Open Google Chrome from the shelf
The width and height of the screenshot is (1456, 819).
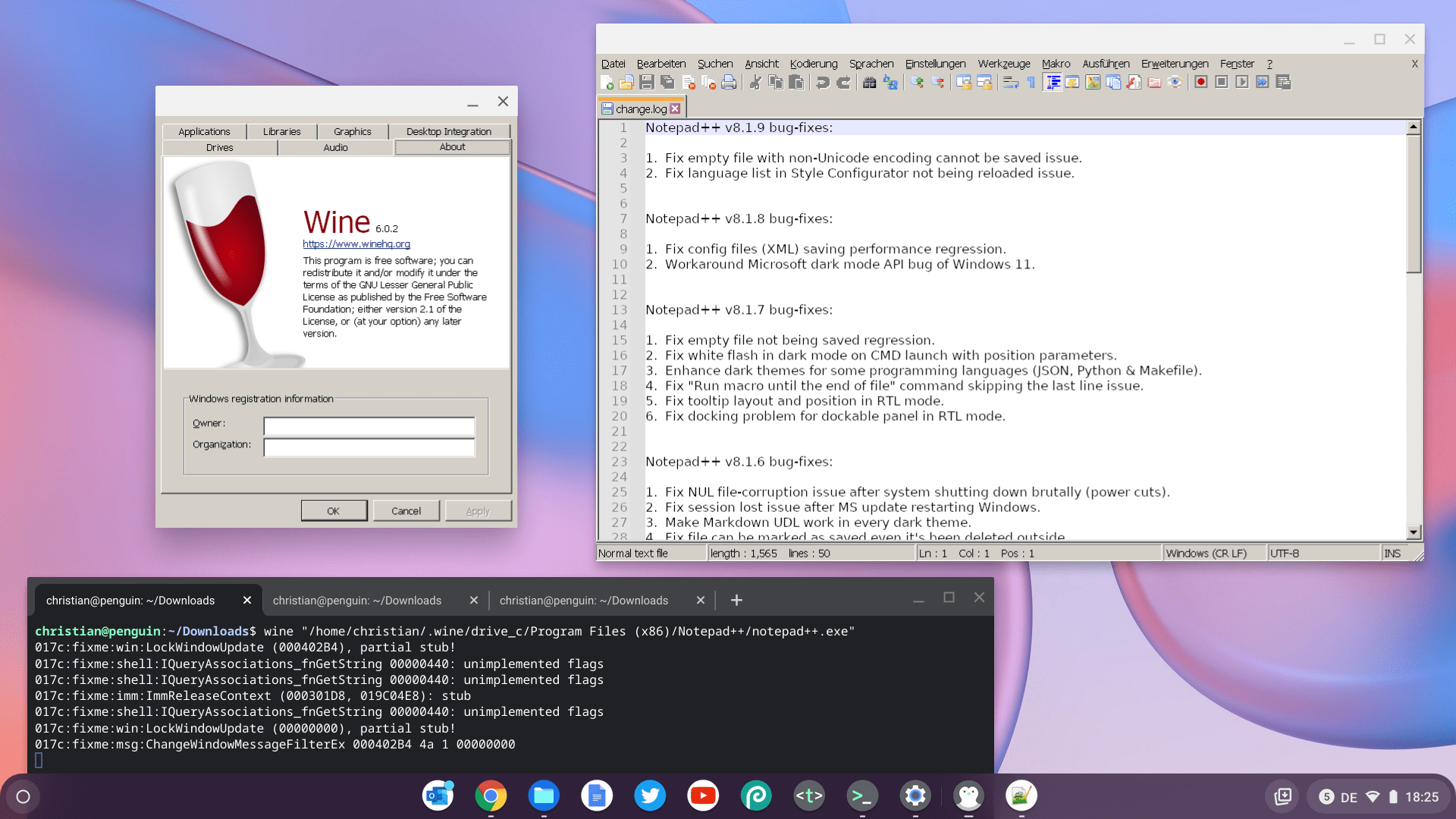(491, 795)
